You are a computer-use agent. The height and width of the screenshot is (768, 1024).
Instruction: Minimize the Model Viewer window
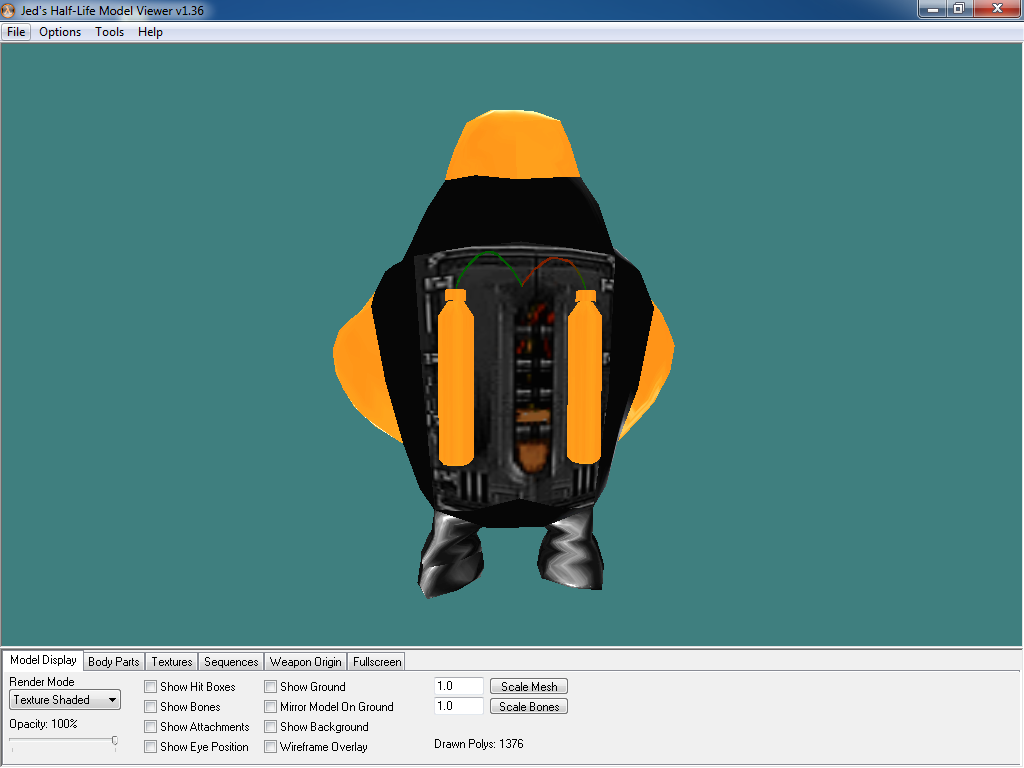tap(933, 9)
